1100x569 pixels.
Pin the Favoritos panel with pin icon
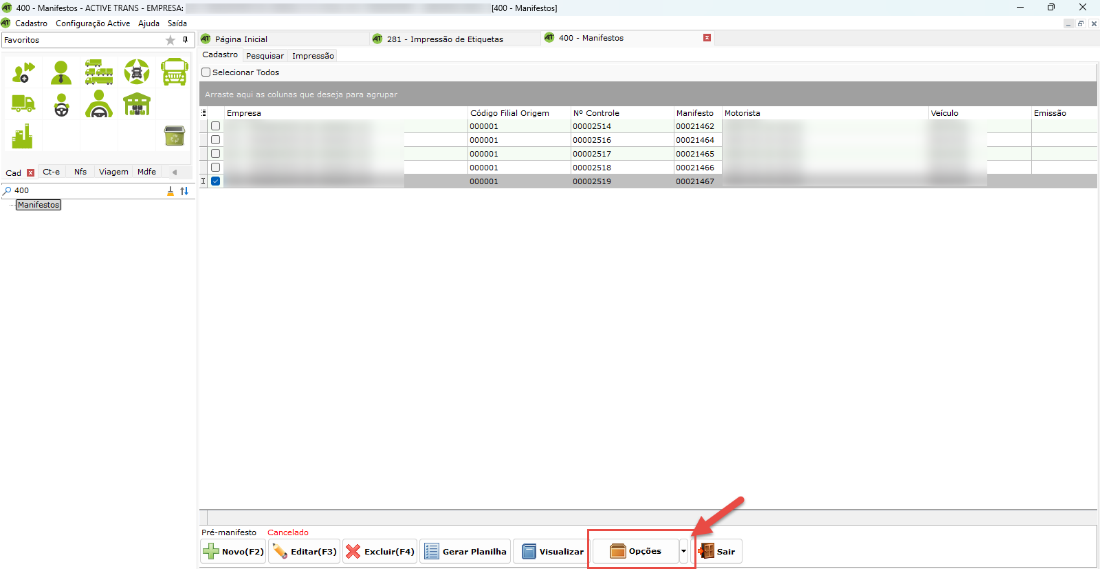tap(185, 40)
